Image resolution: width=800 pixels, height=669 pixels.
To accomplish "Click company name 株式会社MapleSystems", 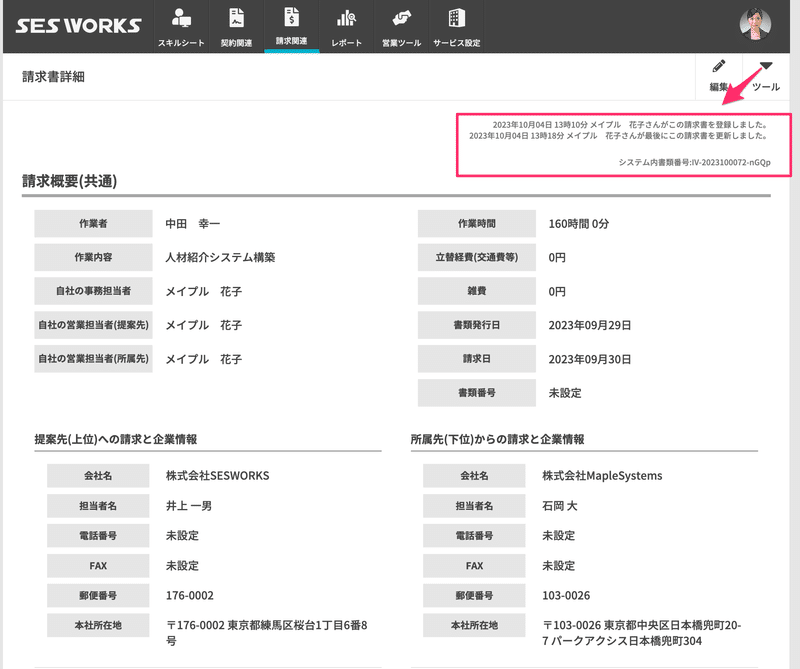I will [x=602, y=476].
